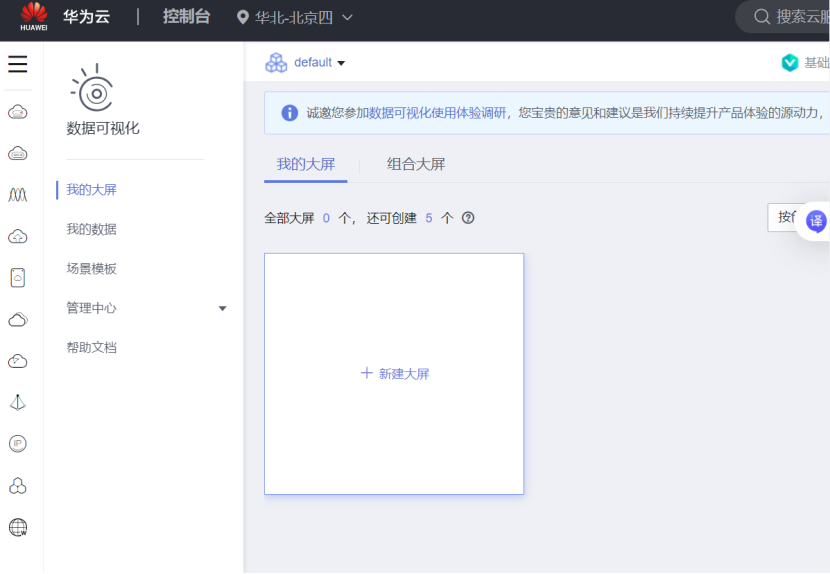Click the pyramid-shaped sidebar icon
Screen dimensions: 830x574
click(17, 402)
